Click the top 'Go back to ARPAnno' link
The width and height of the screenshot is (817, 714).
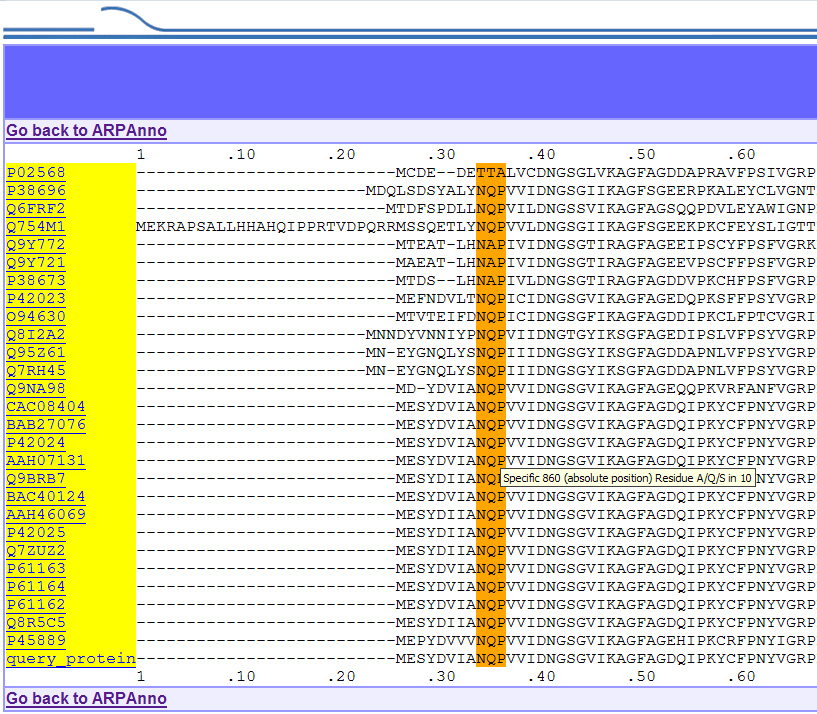tap(86, 131)
